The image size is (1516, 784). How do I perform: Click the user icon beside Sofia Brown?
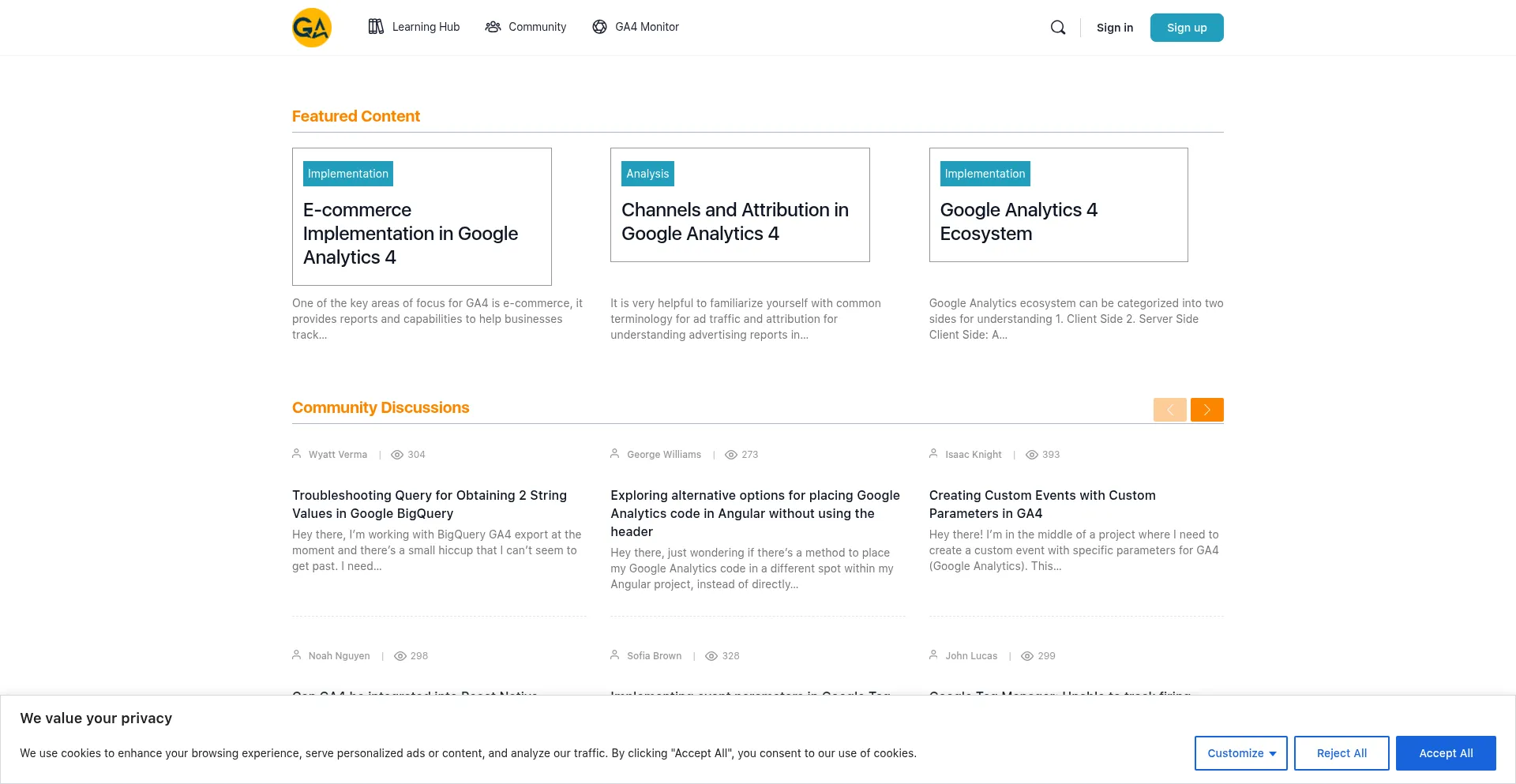(x=614, y=655)
